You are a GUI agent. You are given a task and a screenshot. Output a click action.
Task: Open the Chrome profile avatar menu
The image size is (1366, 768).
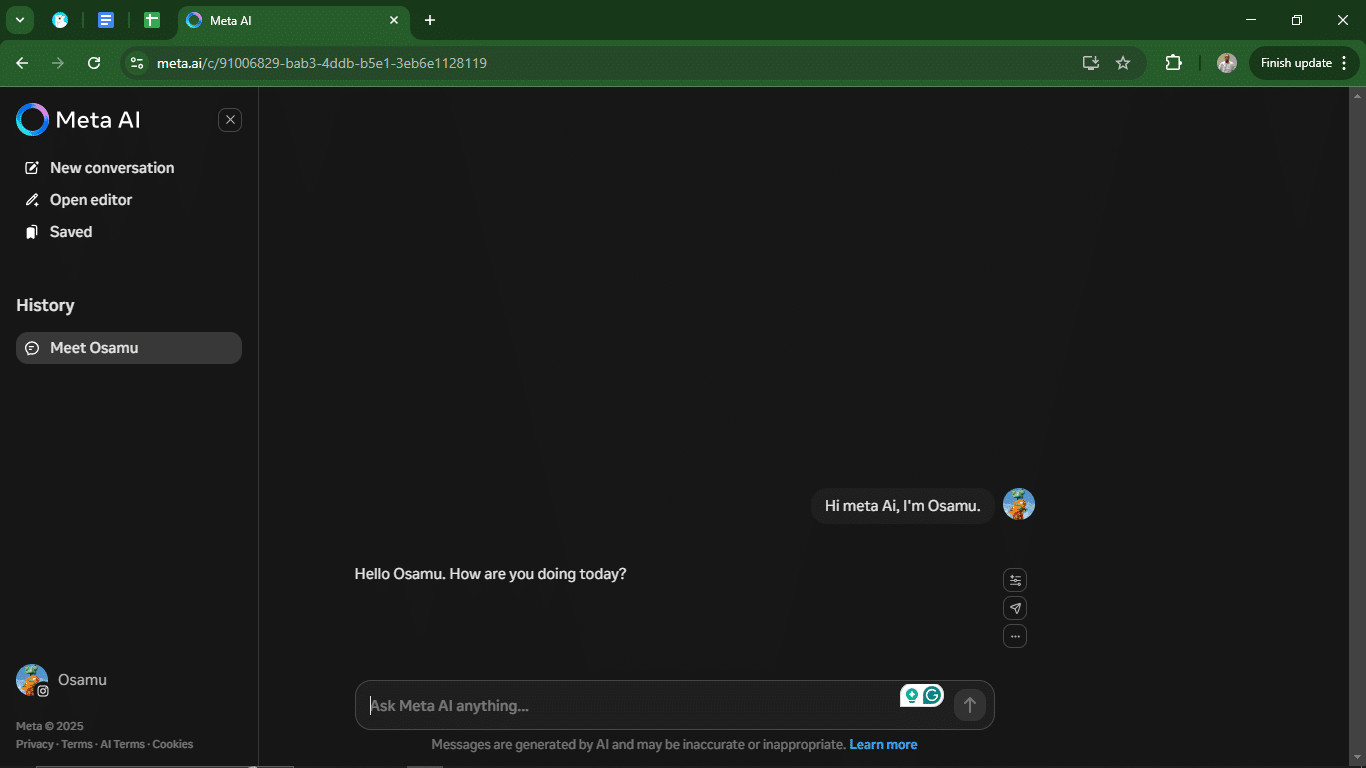click(1227, 63)
